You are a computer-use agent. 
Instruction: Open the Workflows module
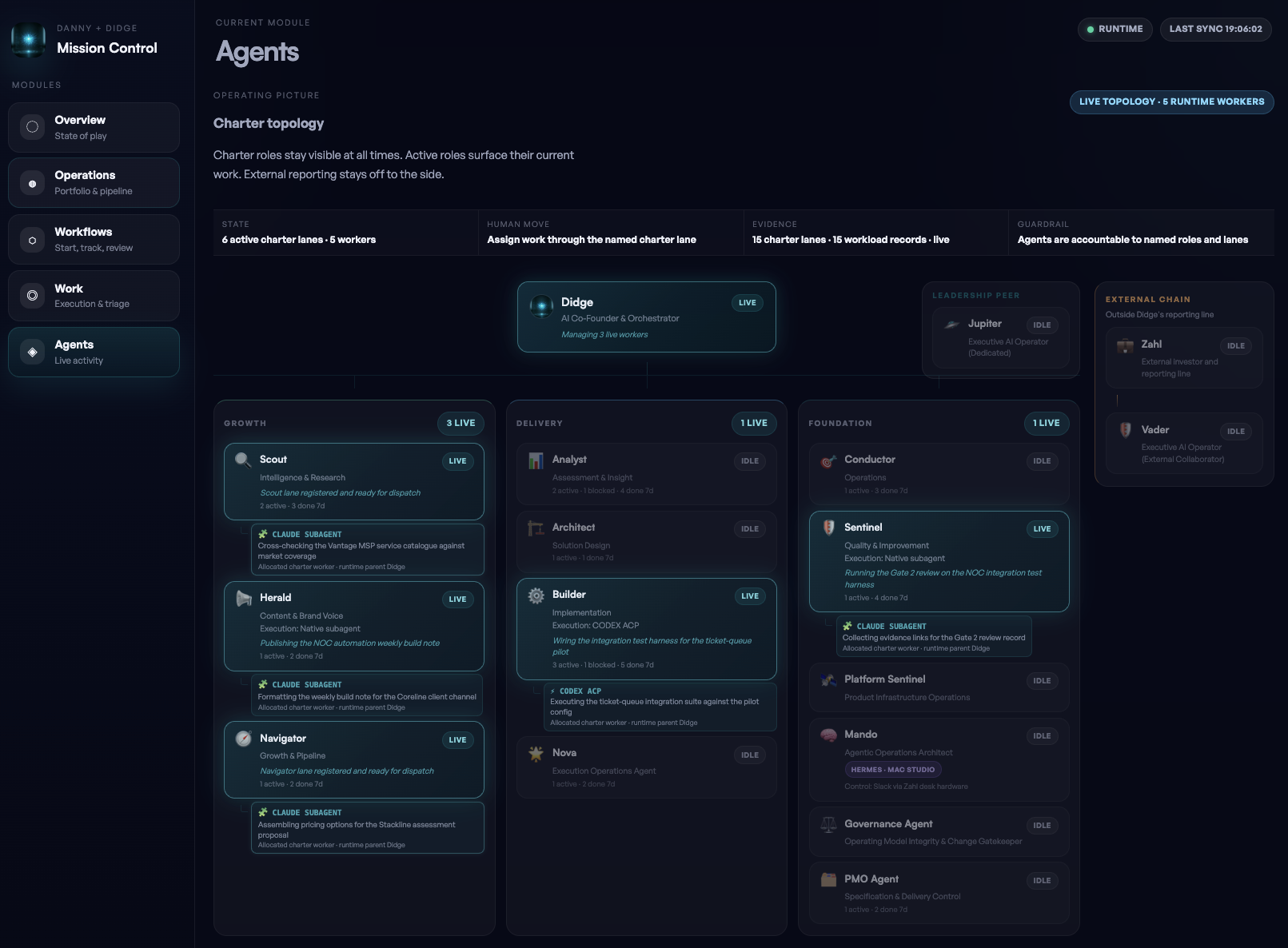(x=94, y=240)
